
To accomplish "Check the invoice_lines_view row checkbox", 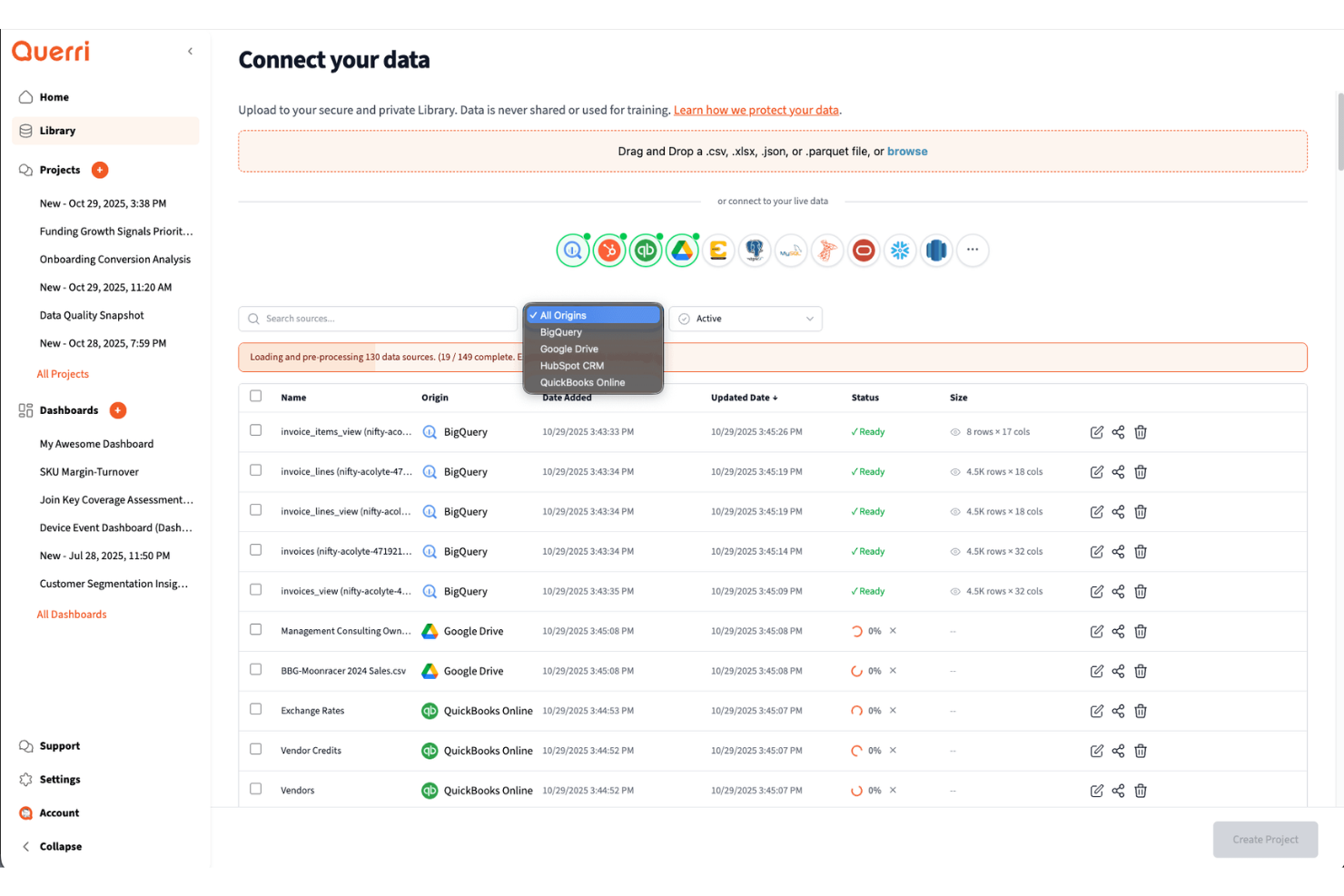I will (256, 510).
